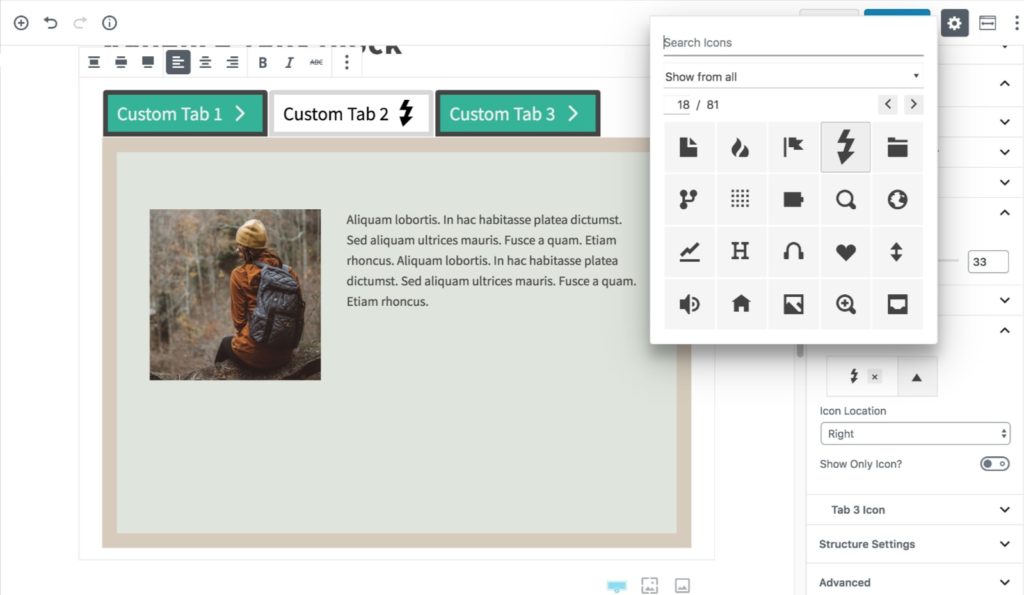Pick the inbox tray icon

[x=897, y=304]
